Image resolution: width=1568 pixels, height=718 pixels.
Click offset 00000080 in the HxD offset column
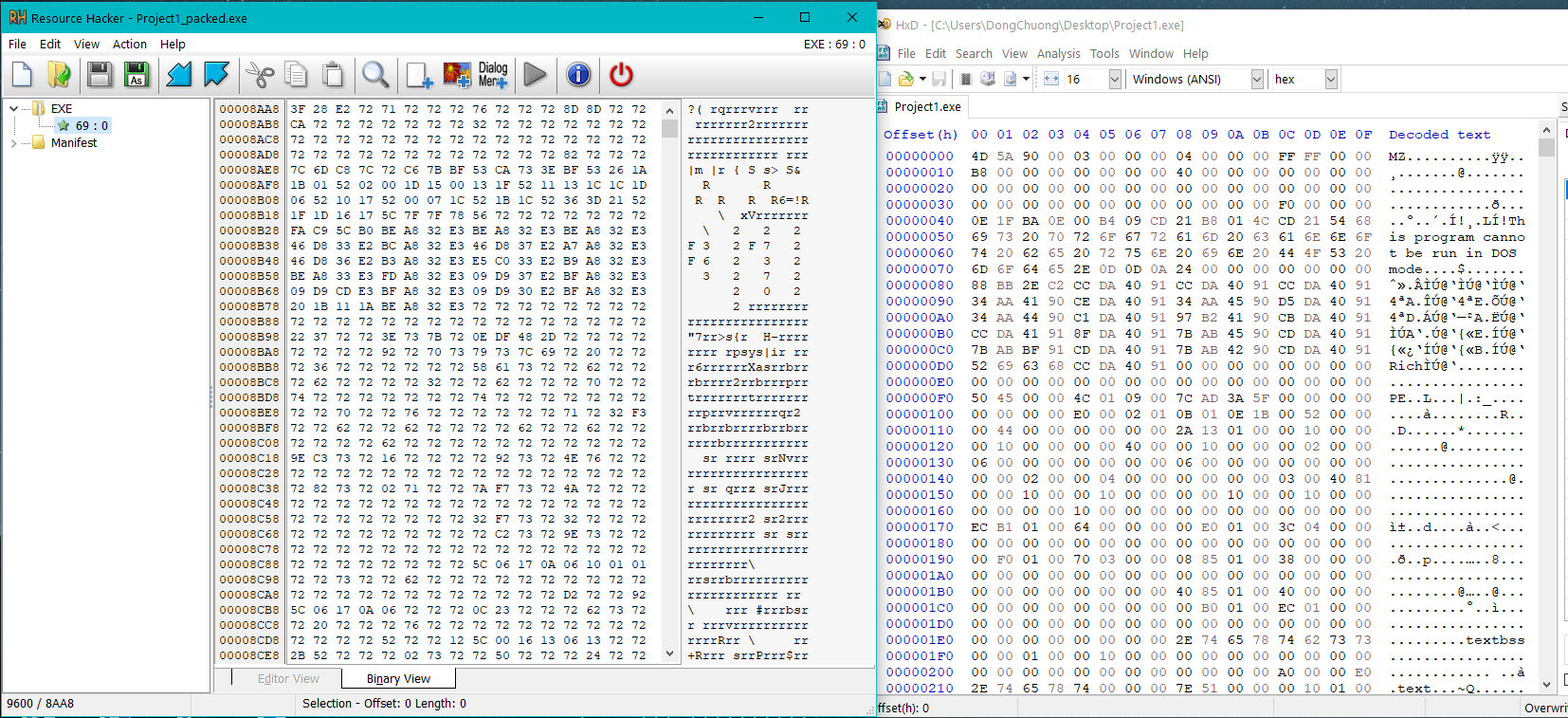click(920, 285)
